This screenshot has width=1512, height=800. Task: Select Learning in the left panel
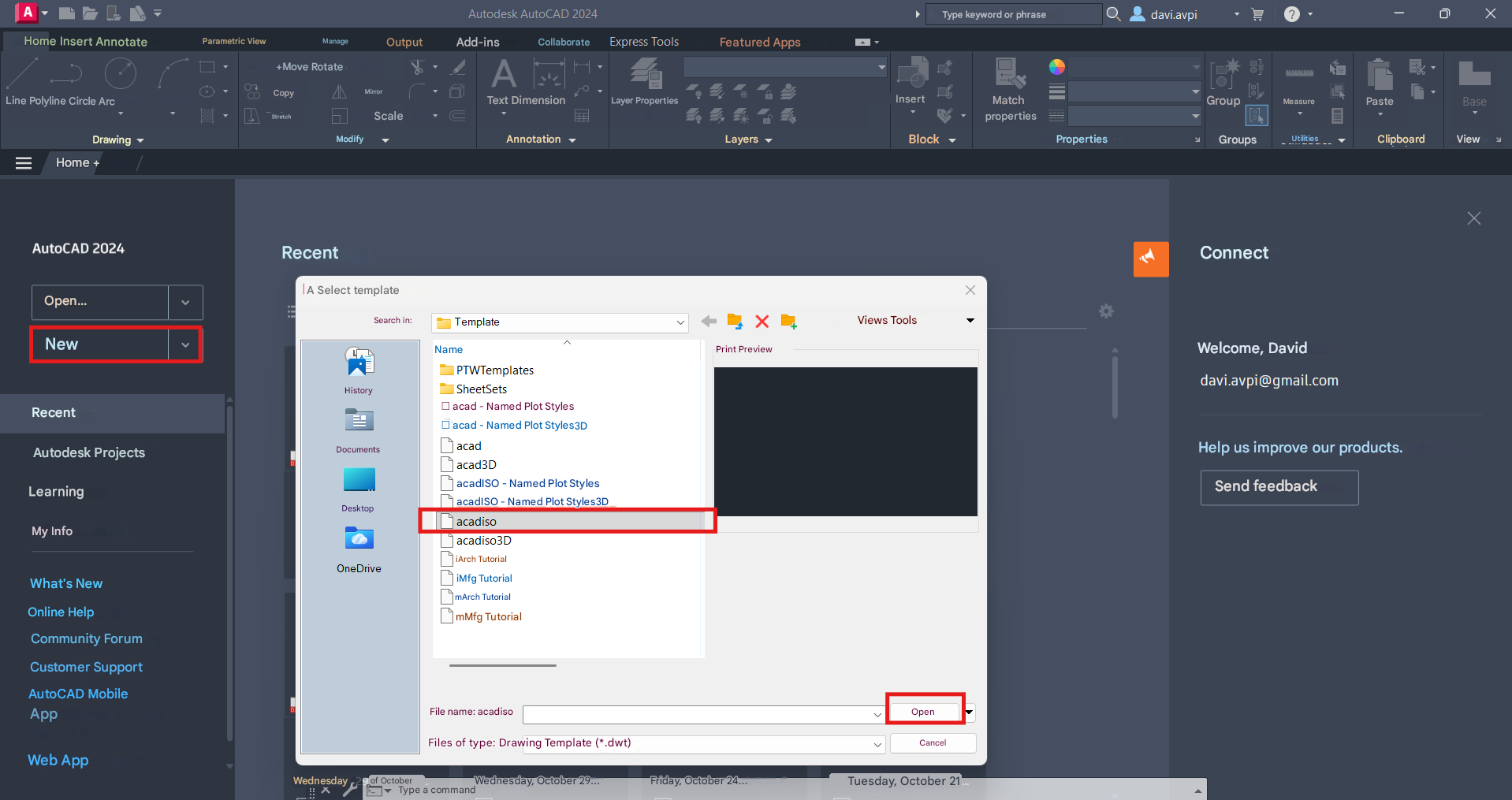56,492
